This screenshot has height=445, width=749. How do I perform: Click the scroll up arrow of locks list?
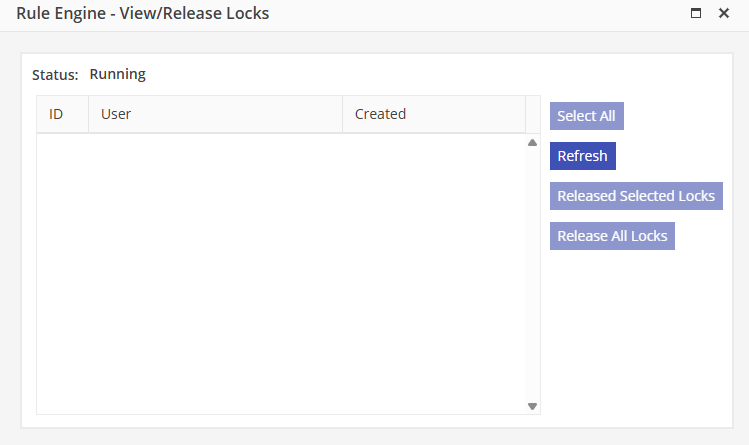[x=532, y=143]
